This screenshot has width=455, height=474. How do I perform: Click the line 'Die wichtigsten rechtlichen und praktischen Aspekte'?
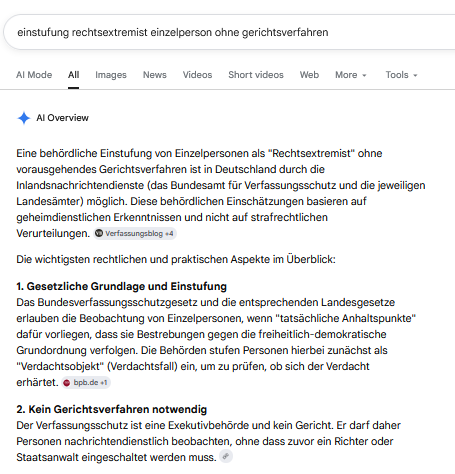176,259
